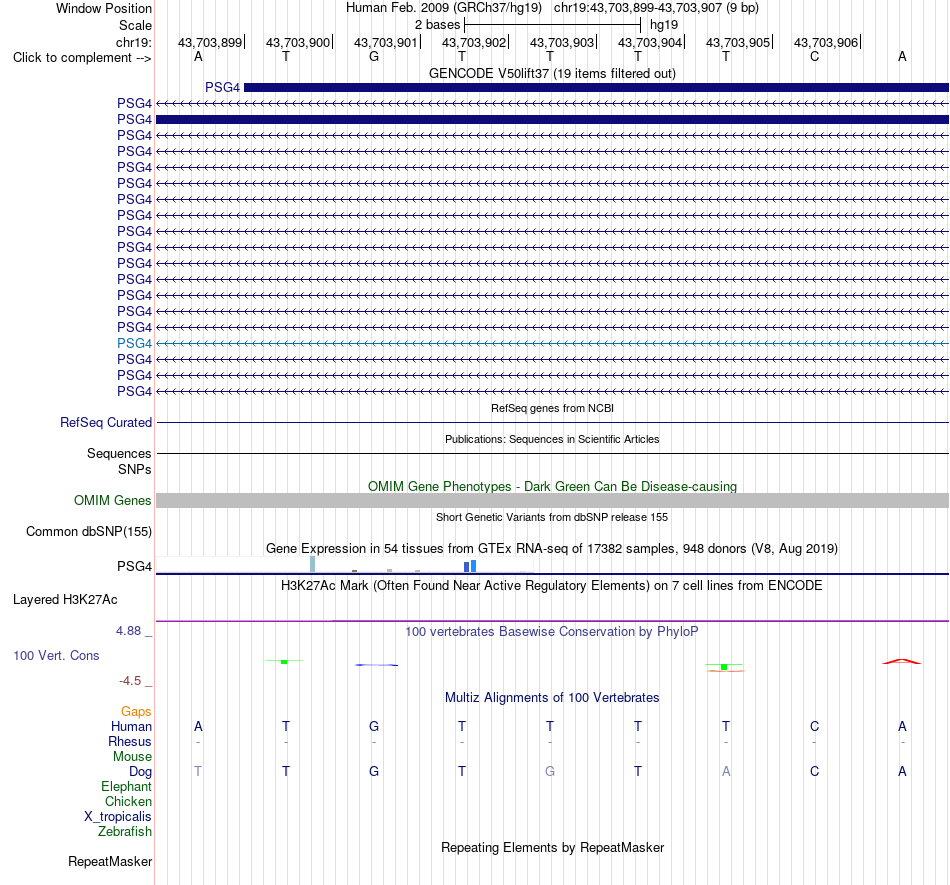This screenshot has width=950, height=885.
Task: Open "Multiz Alignments of 100 Vertebrates" title
Action: click(x=552, y=697)
